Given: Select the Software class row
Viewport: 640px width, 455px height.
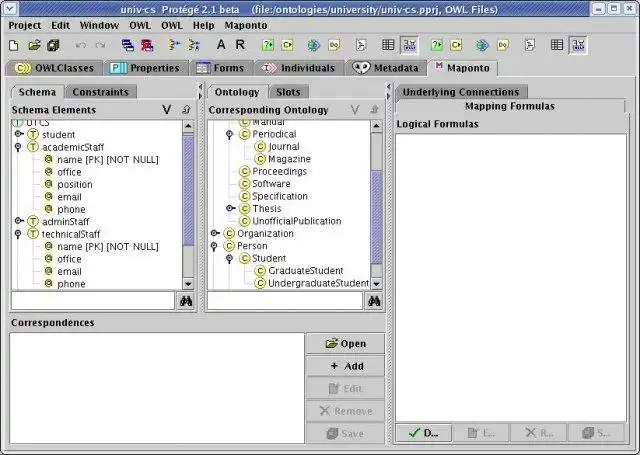Looking at the screenshot, I should (271, 184).
